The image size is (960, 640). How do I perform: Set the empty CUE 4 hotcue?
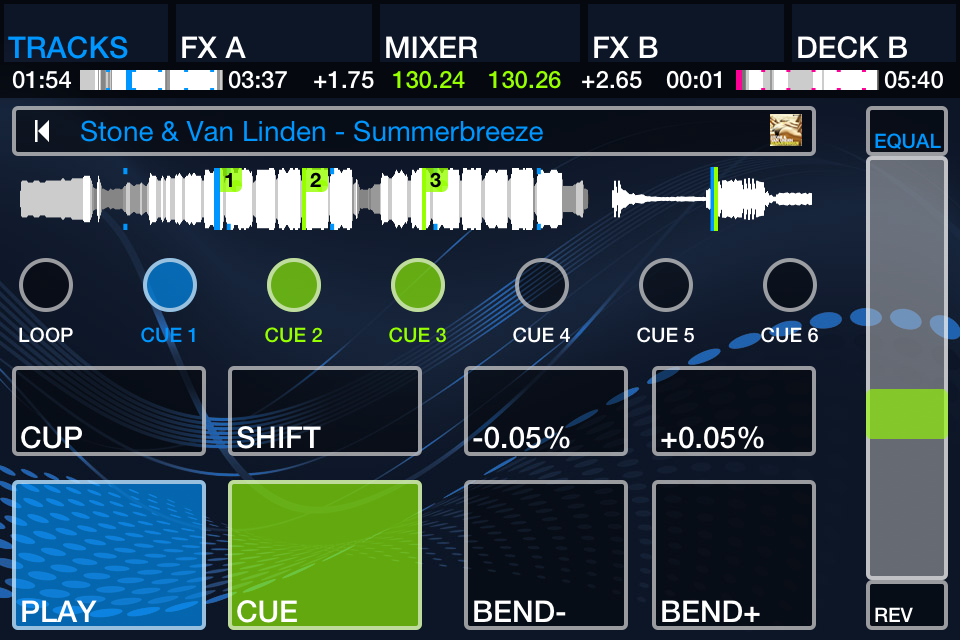click(x=542, y=285)
